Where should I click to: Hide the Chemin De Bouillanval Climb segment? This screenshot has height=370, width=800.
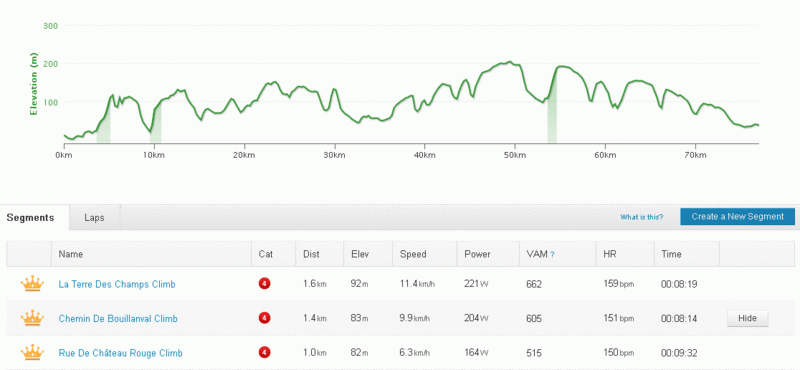pos(747,318)
